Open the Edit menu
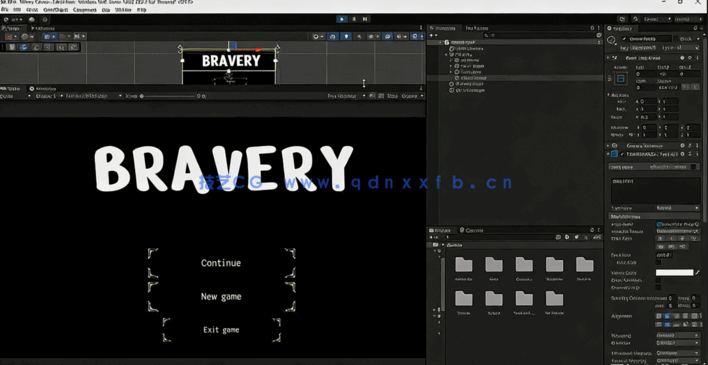The height and width of the screenshot is (365, 708). click(17, 9)
